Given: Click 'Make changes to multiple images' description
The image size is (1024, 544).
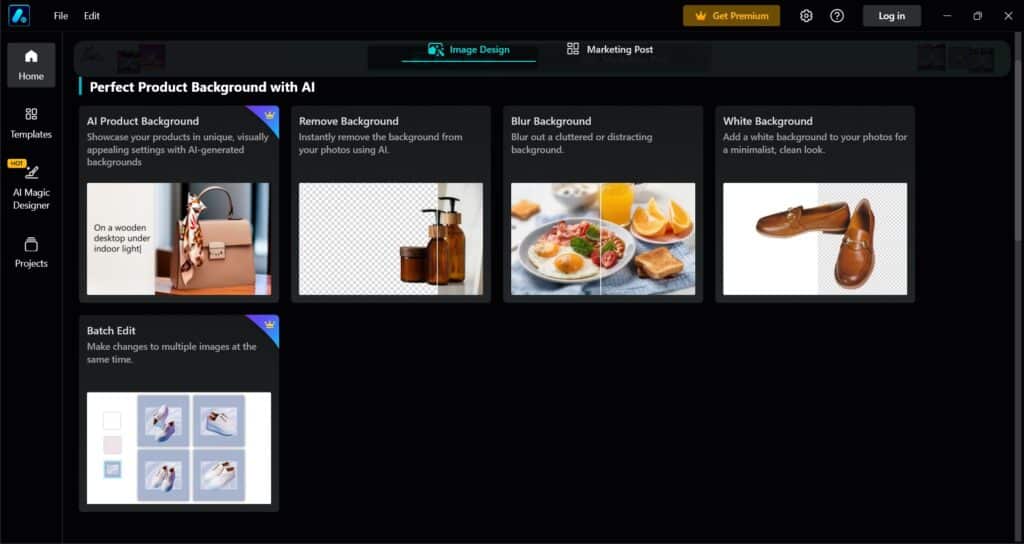Looking at the screenshot, I should coord(172,353).
